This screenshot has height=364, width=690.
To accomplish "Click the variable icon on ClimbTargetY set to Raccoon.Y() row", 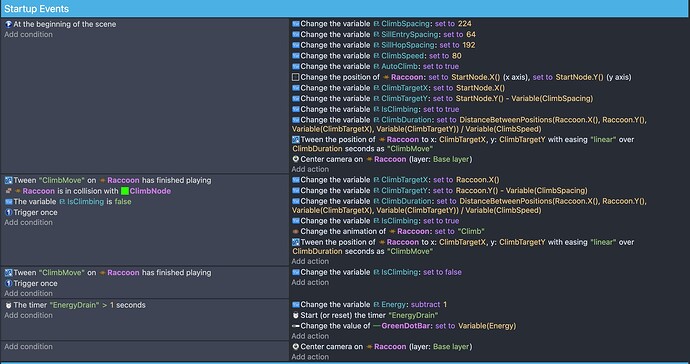I will 296,191.
